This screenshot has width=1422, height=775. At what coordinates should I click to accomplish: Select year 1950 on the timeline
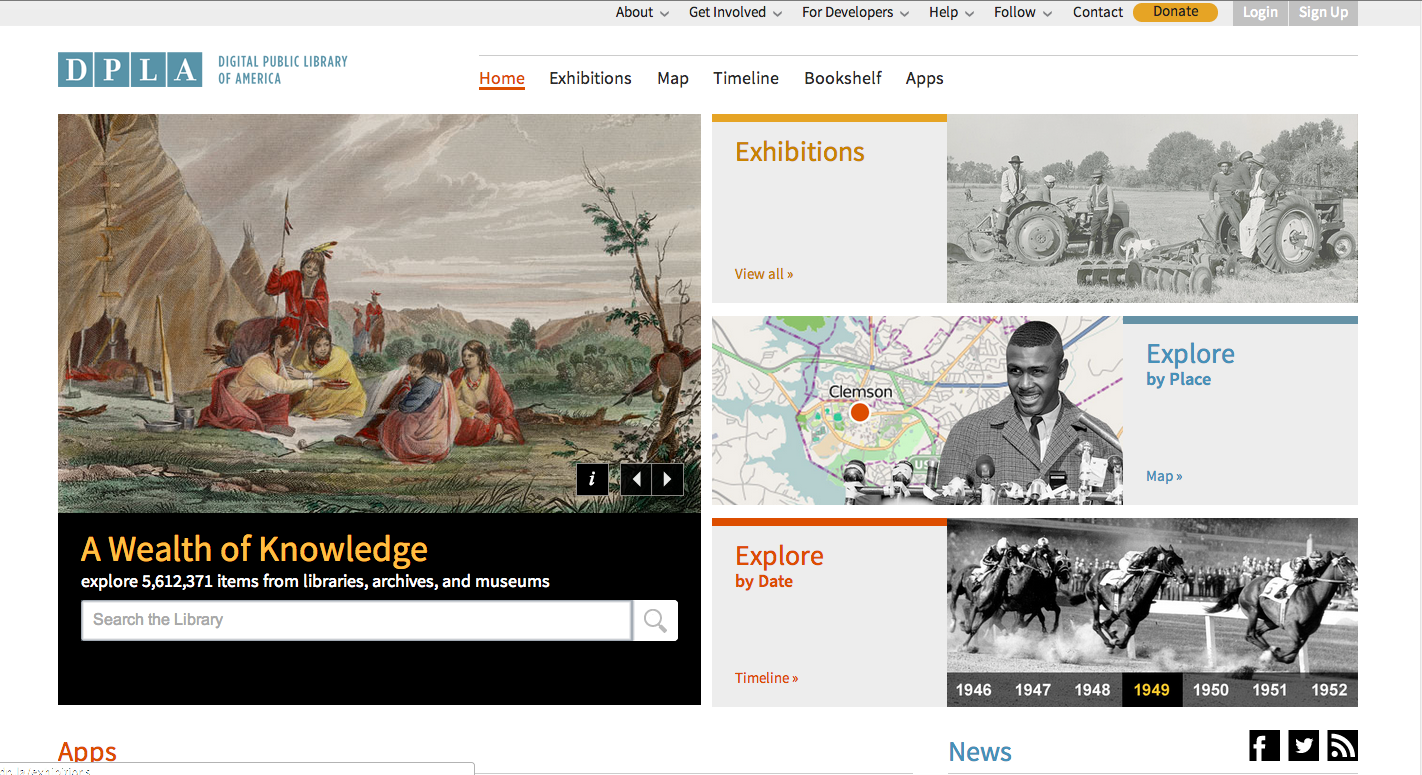1211,690
